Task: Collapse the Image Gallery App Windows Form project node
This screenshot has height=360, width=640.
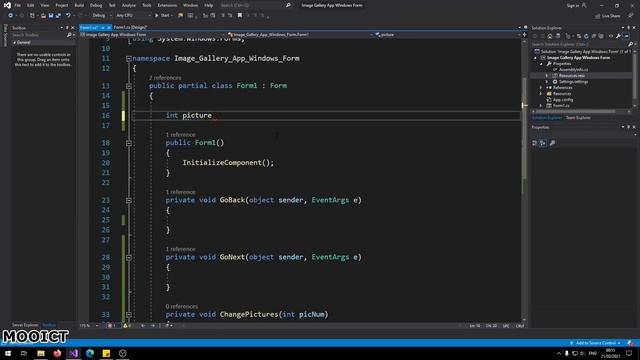Action: [536, 58]
